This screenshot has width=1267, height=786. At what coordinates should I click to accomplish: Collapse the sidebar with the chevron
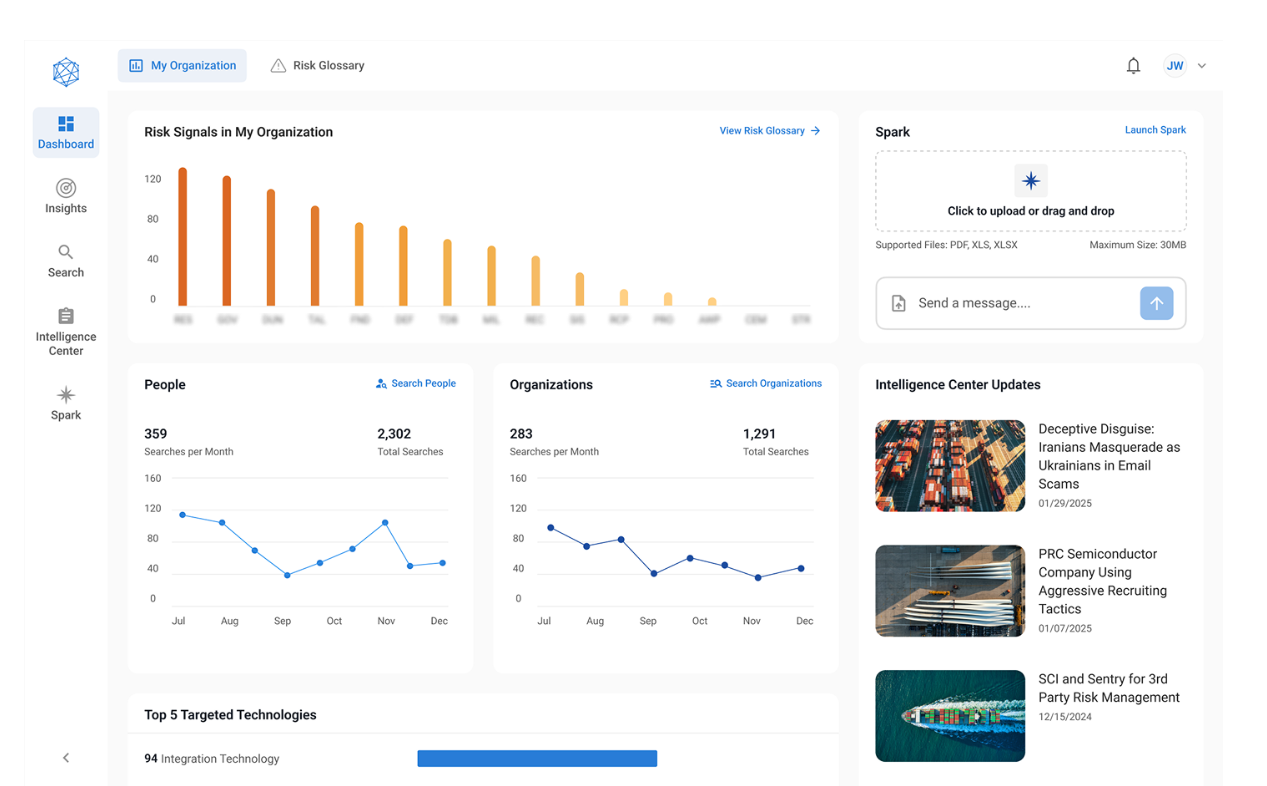point(66,758)
